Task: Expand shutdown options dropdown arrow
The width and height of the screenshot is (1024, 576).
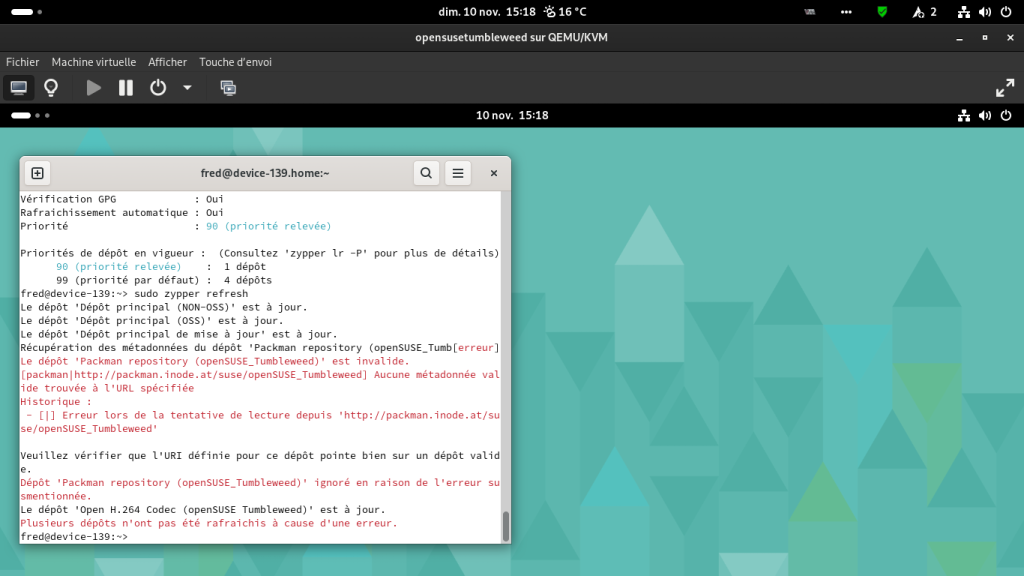Action: click(187, 88)
